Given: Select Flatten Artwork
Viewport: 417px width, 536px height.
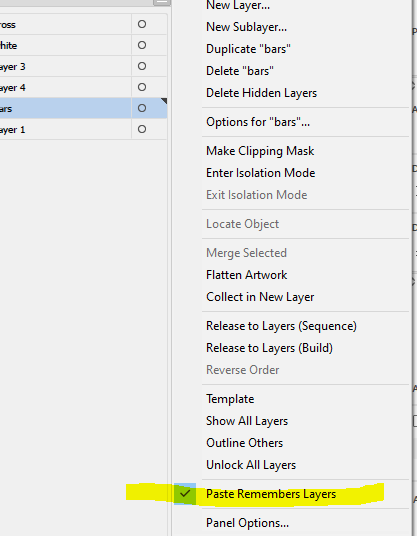Looking at the screenshot, I should [x=246, y=275].
